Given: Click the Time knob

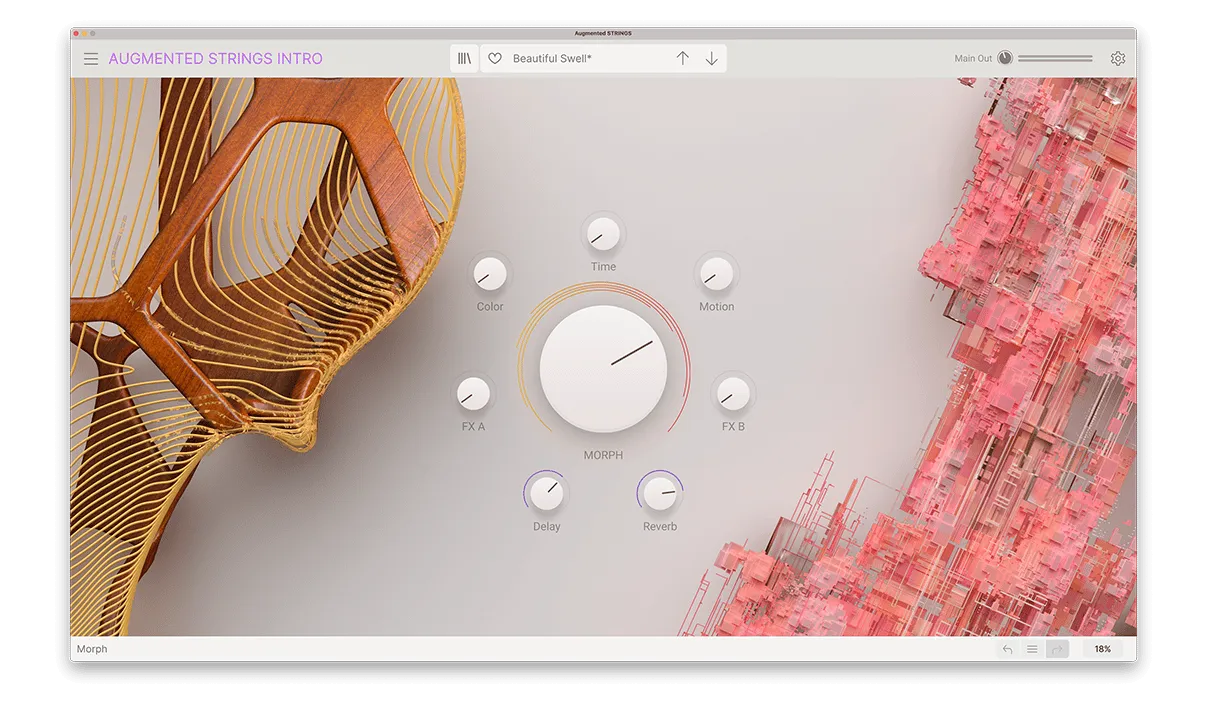Looking at the screenshot, I should (603, 234).
